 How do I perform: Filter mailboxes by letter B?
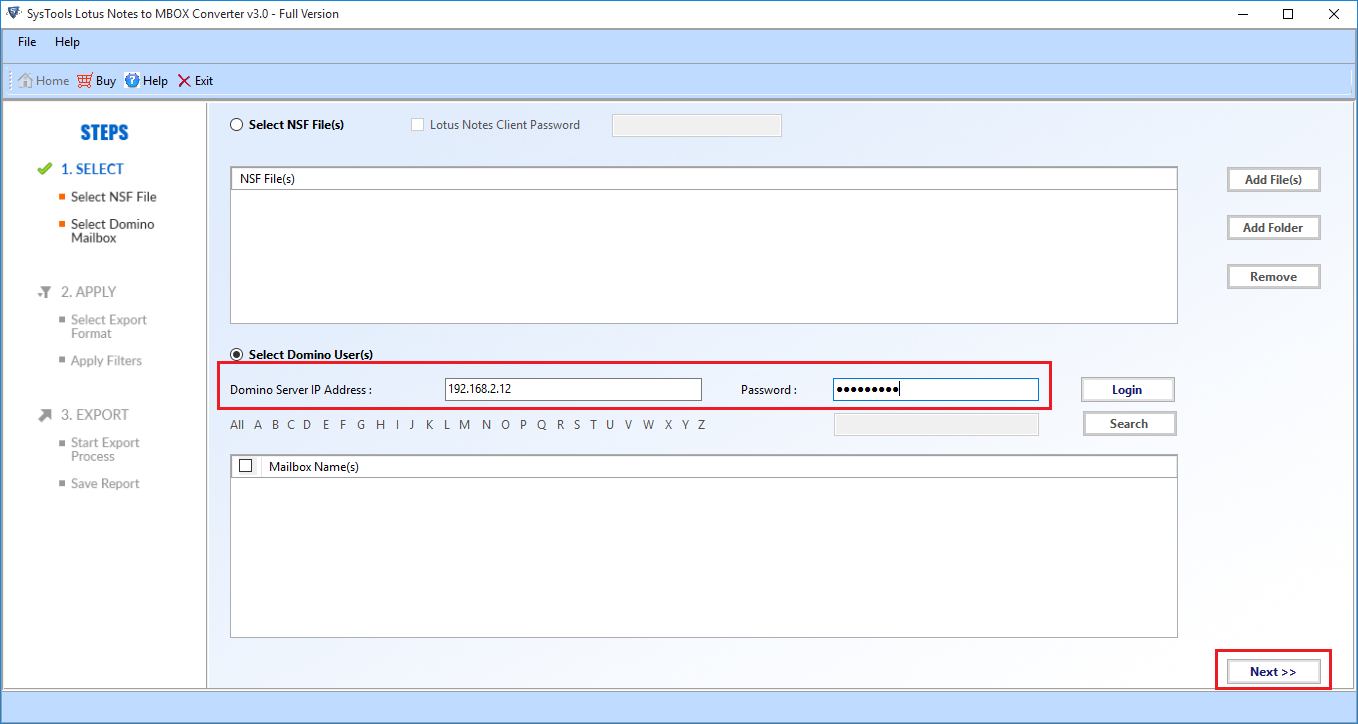coord(275,425)
